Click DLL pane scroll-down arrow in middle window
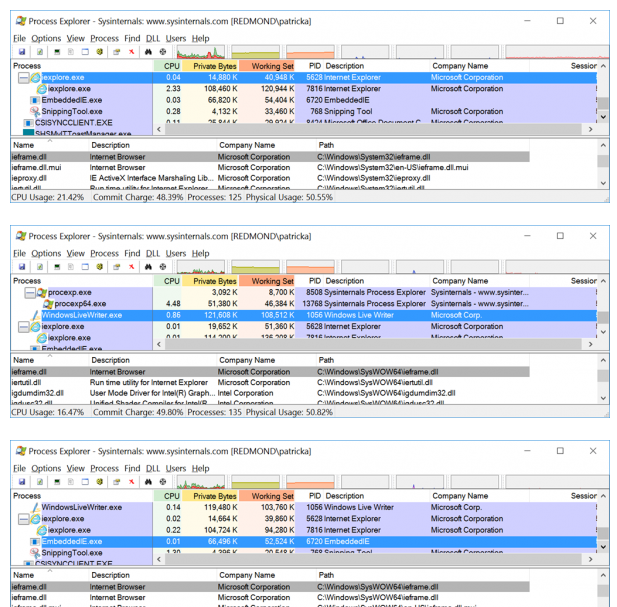Screen dimensions: 617x607 (x=603, y=398)
